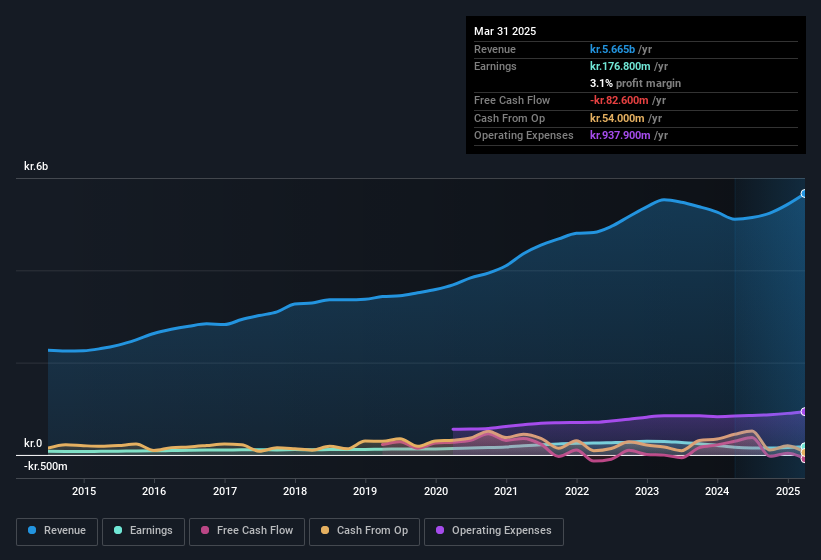Toggle the Revenue legend button
The image size is (821, 560).
click(x=57, y=531)
